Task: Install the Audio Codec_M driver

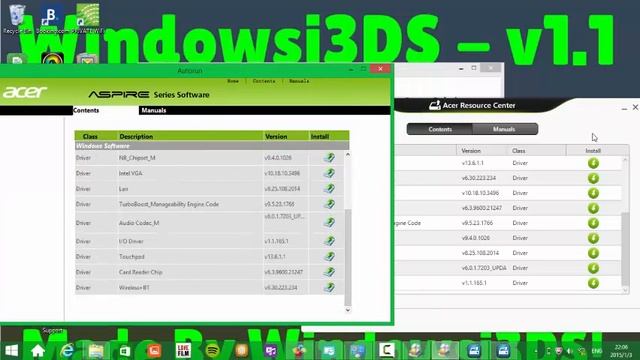Action: coord(329,222)
